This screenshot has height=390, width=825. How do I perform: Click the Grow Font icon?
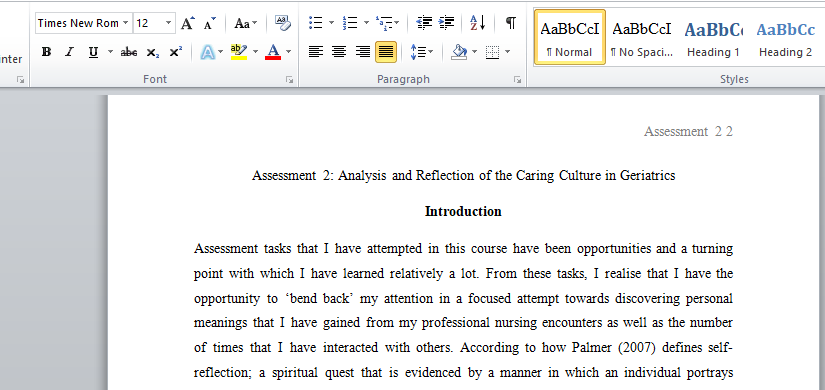pos(188,23)
